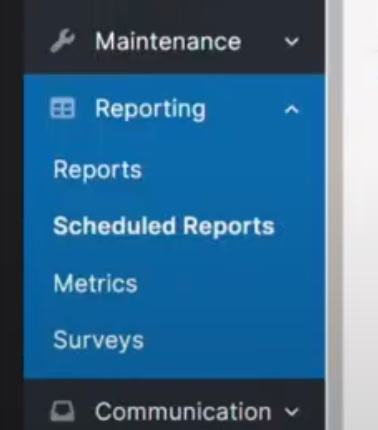Open the Reports submenu item

click(98, 170)
